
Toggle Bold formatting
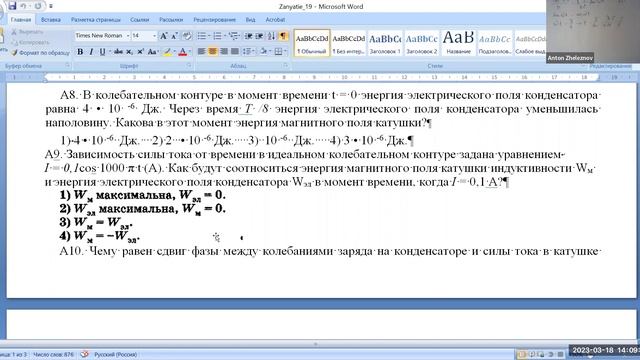tap(80, 52)
